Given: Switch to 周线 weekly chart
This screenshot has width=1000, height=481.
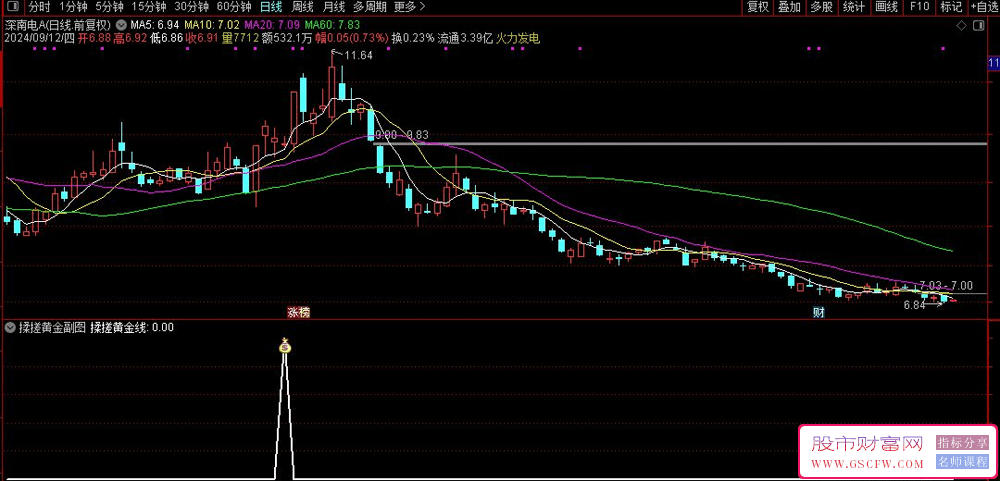Looking at the screenshot, I should pos(301,7).
